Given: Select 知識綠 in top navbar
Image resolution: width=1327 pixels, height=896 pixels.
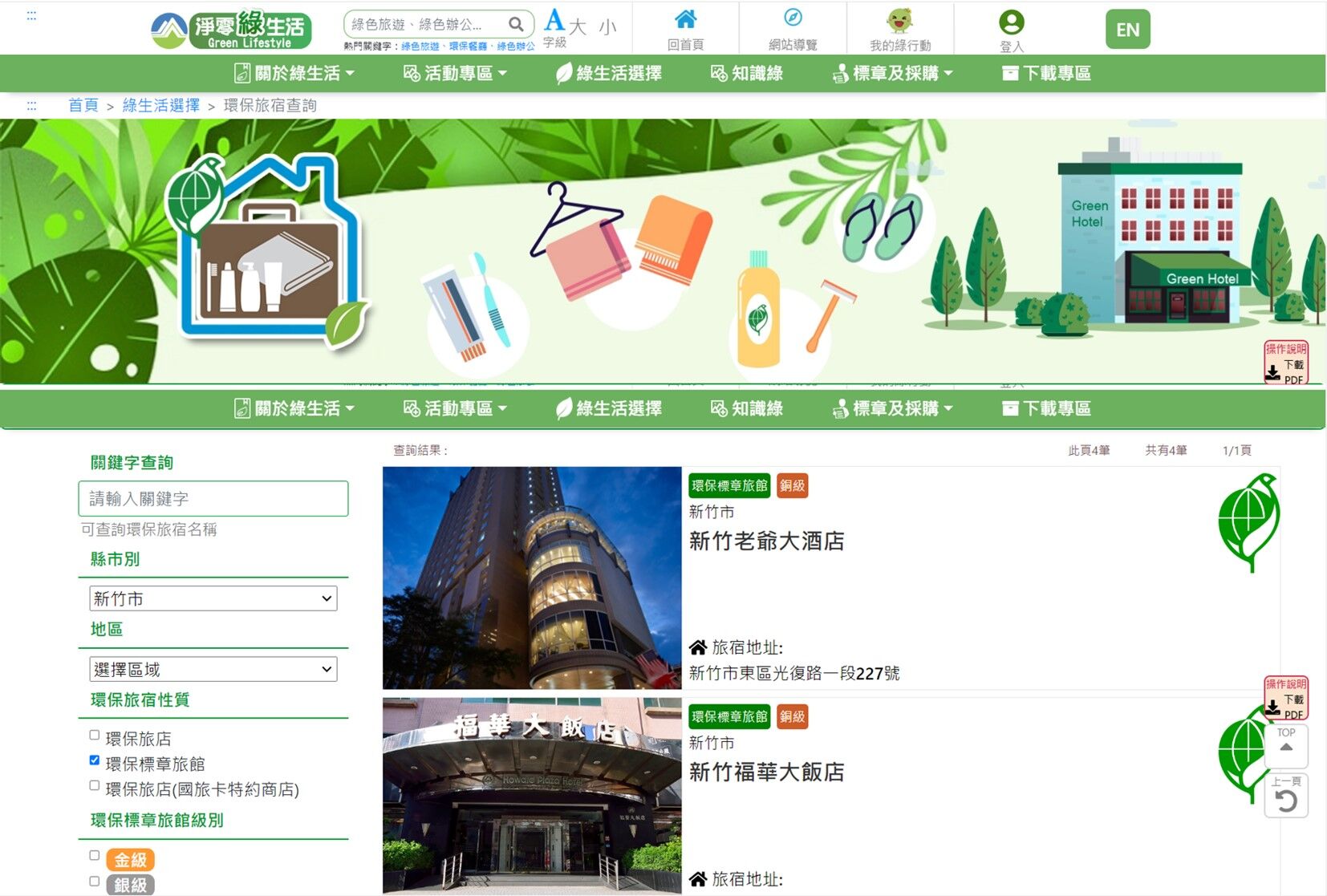Looking at the screenshot, I should (747, 73).
